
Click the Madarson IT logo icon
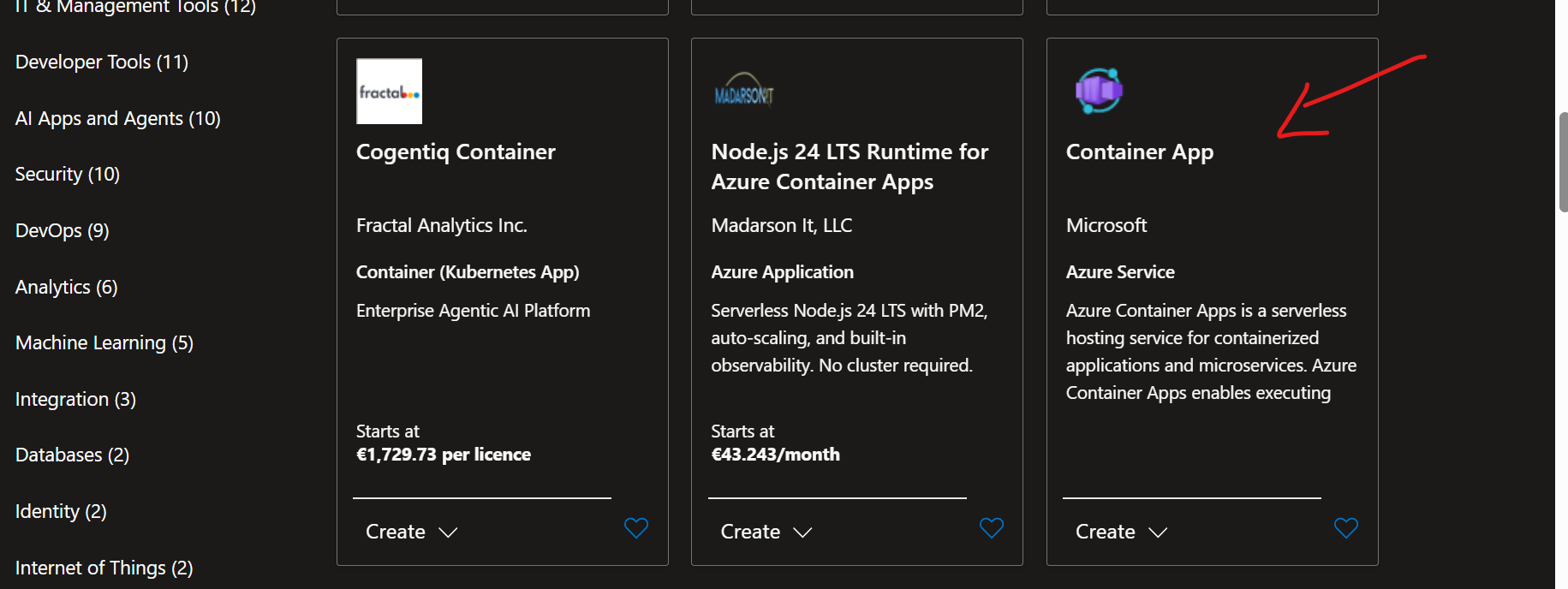pos(743,90)
